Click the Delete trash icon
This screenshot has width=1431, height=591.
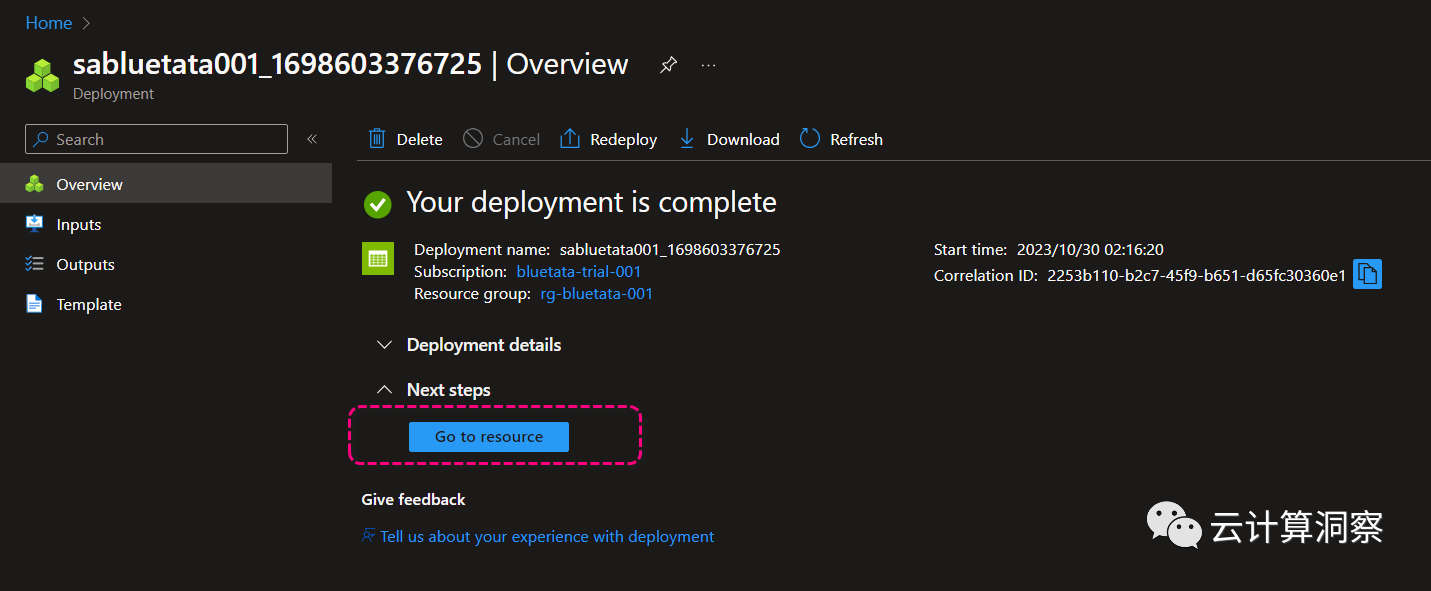click(377, 139)
